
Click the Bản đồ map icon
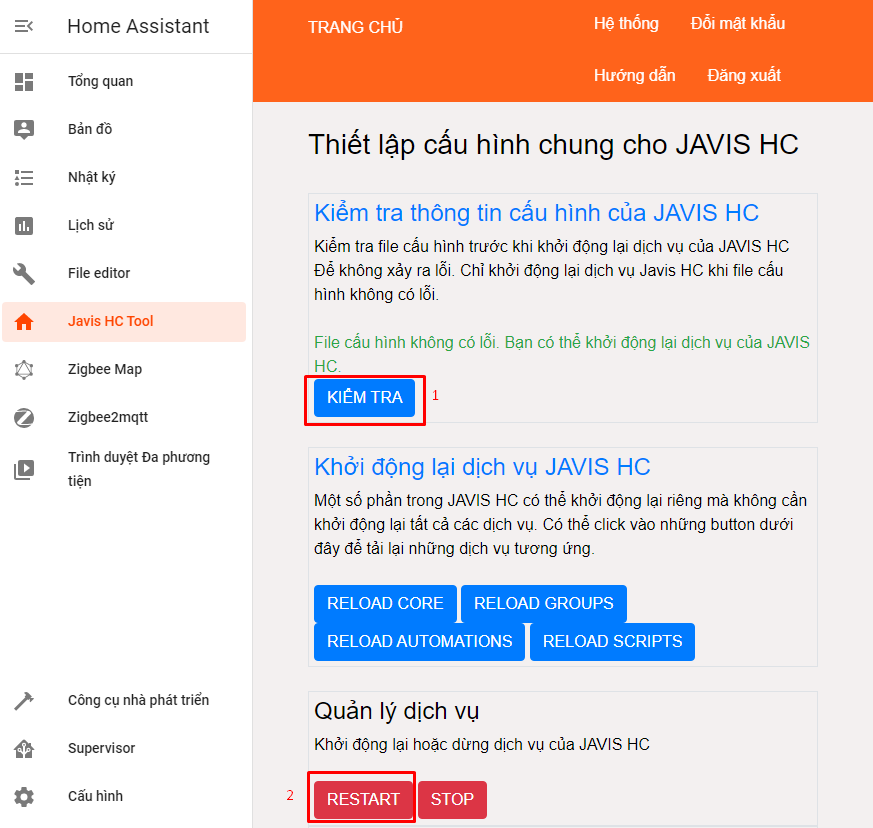click(x=23, y=129)
